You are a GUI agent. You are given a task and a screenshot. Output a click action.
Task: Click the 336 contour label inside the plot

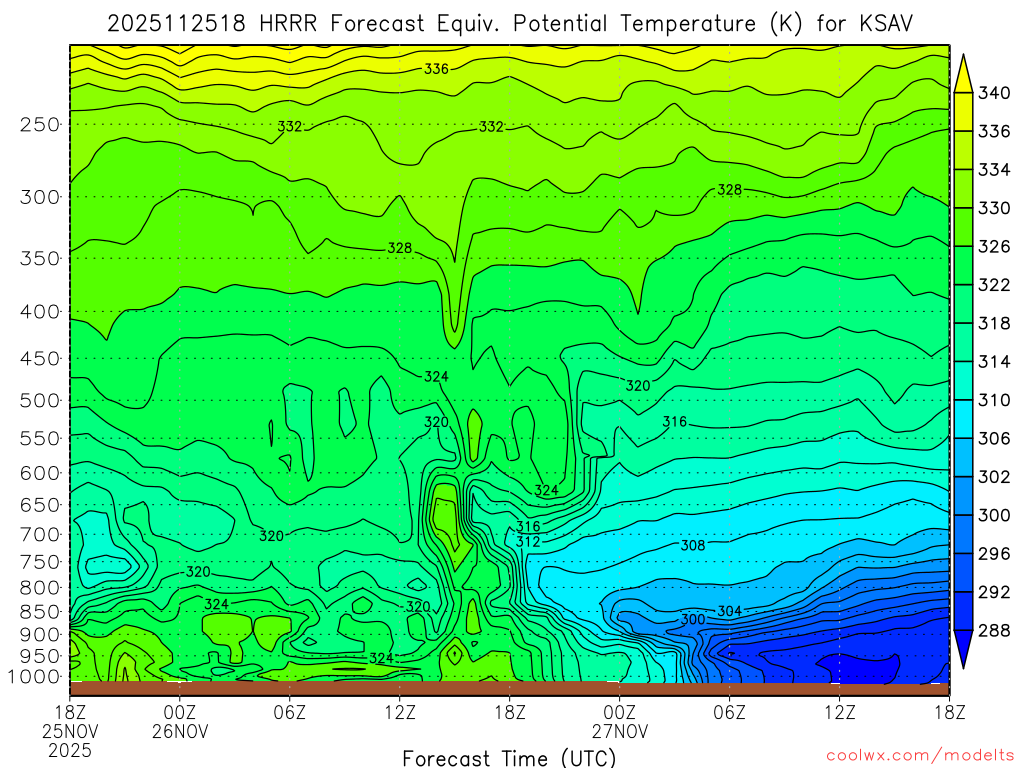pyautogui.click(x=436, y=69)
